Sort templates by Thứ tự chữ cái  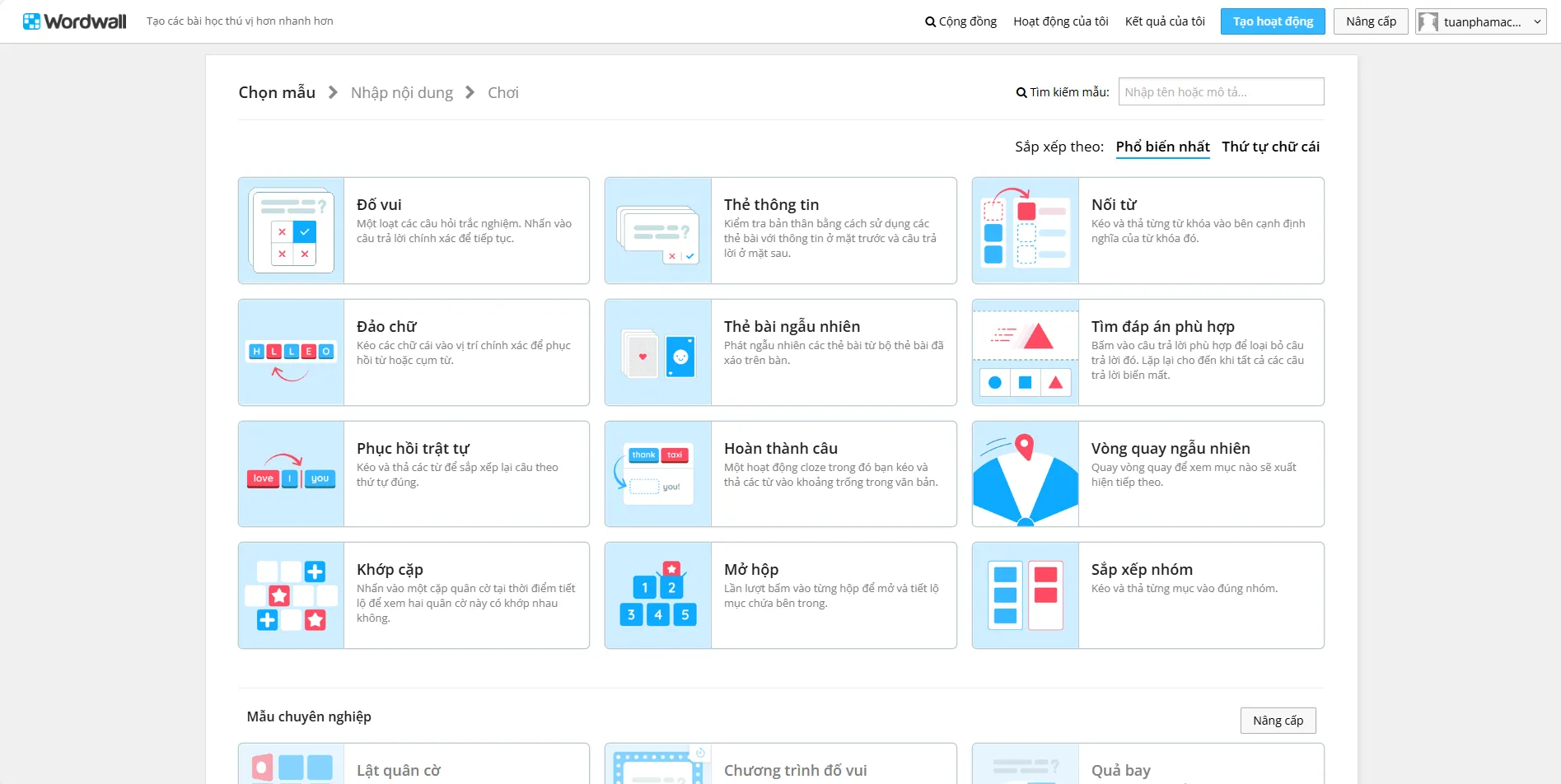tap(1270, 147)
